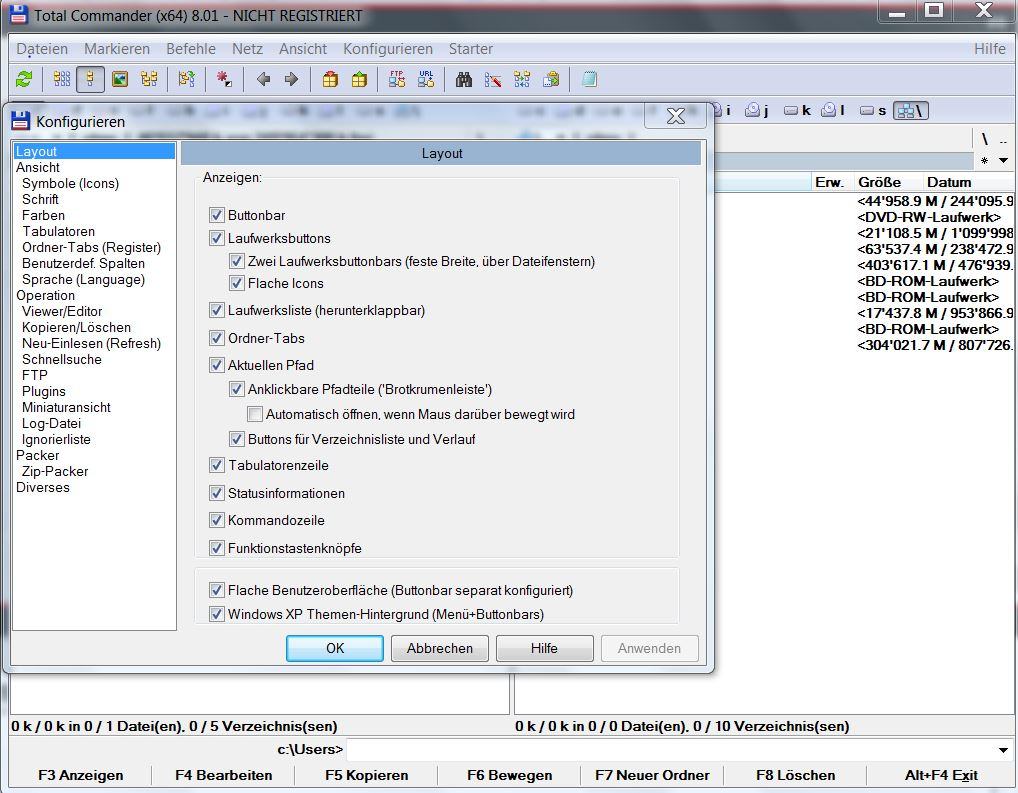Click the asterisk favorites button in right panel
The width and height of the screenshot is (1018, 793).
[985, 160]
